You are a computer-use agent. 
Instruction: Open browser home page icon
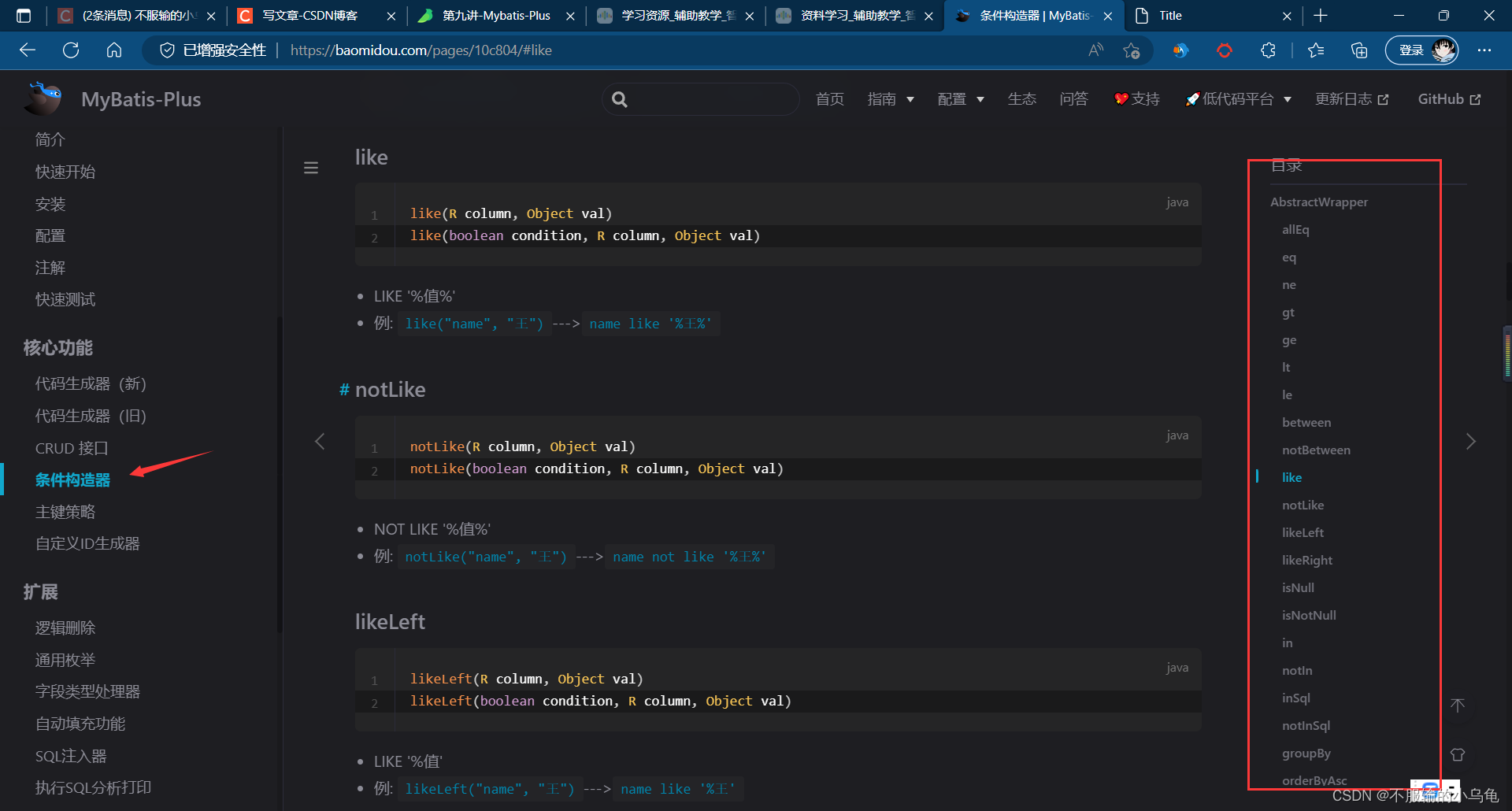coord(114,50)
